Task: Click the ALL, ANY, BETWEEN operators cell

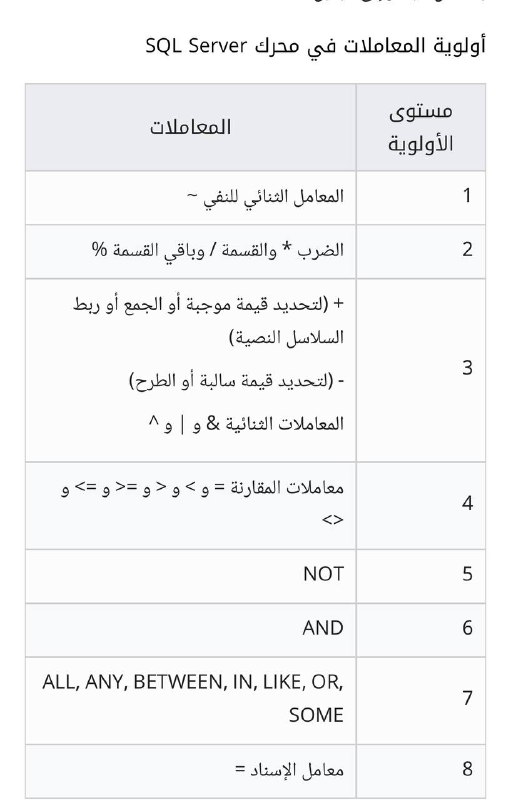Action: pos(190,701)
